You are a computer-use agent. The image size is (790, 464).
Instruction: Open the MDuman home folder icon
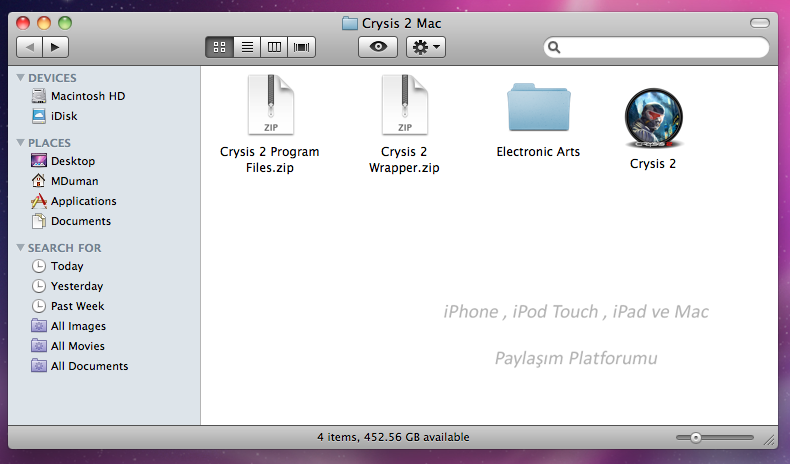tap(39, 180)
